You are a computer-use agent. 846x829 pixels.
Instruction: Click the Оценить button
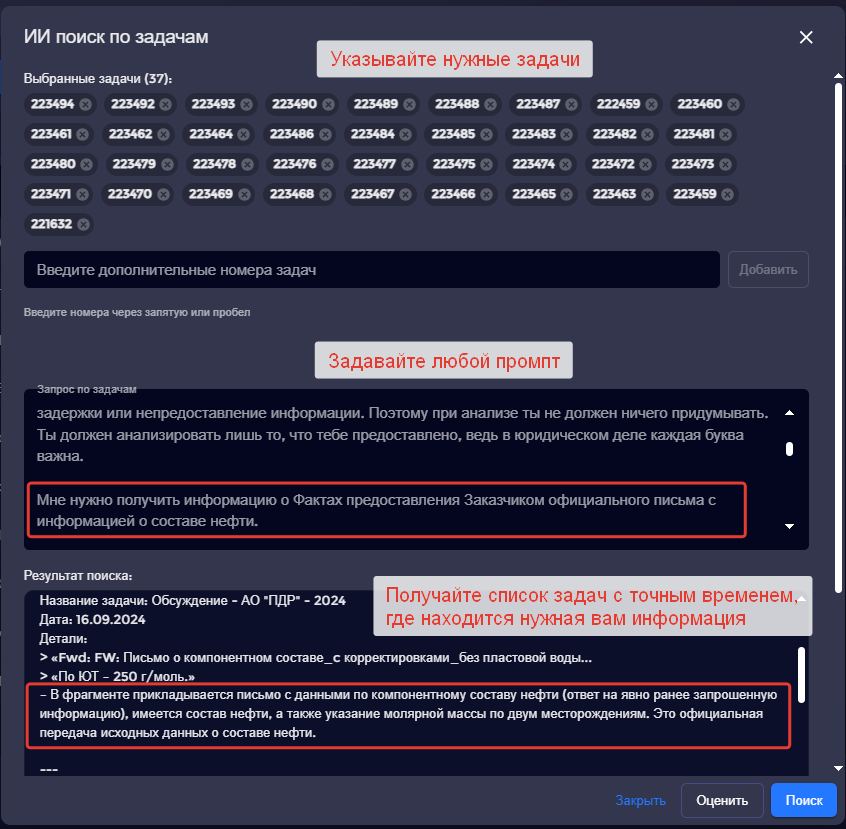(x=722, y=800)
